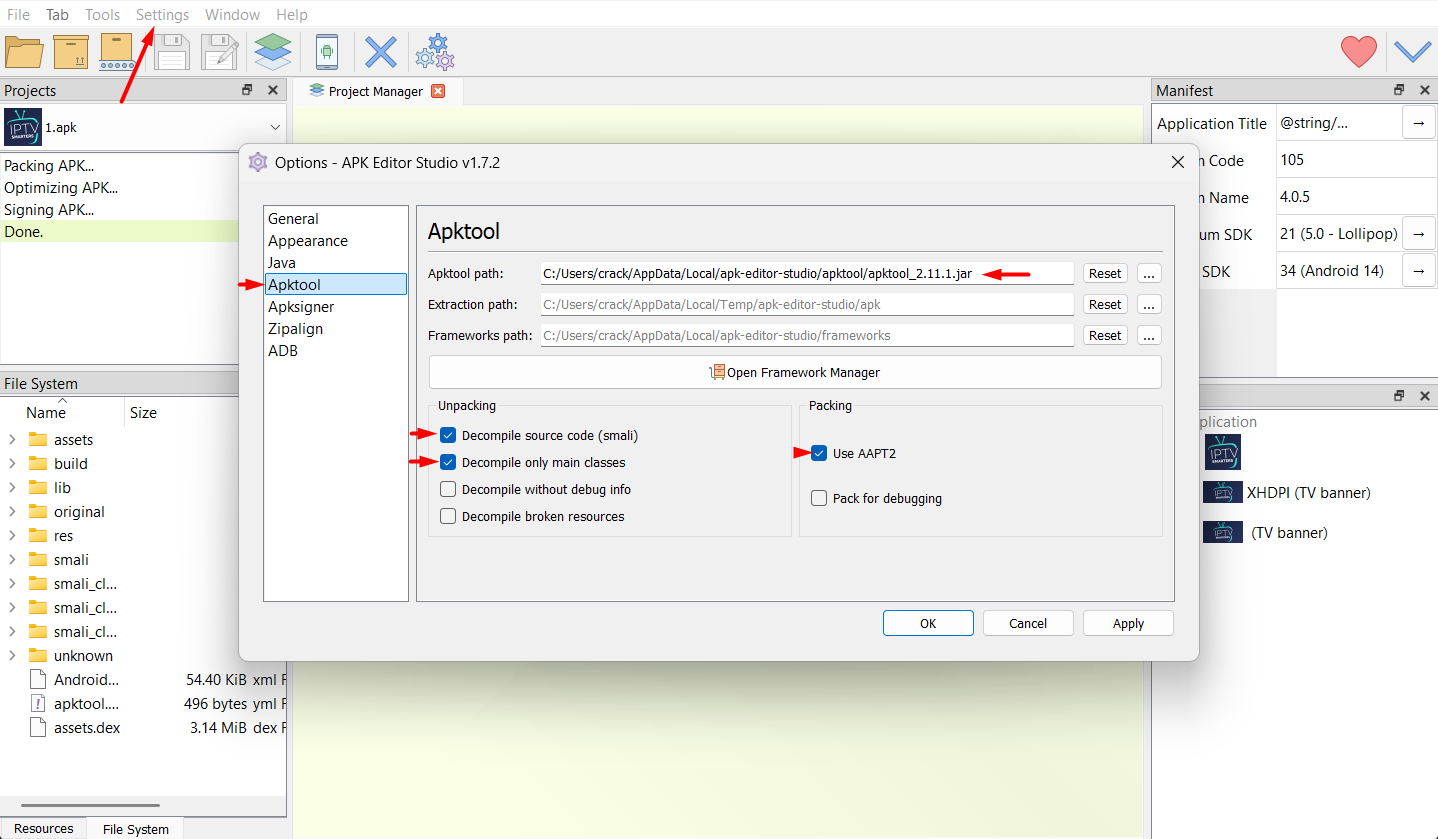The image size is (1438, 839).
Task: Open options with the gears toolbar icon
Action: [x=435, y=52]
